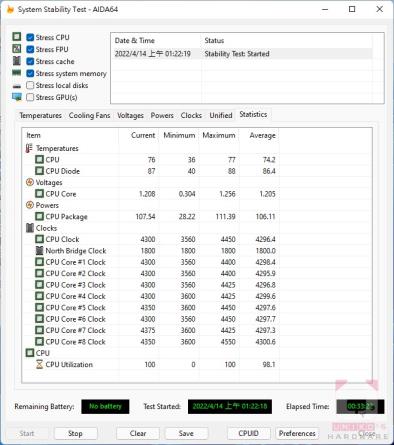Select the Statistics tab
This screenshot has height=445, width=394.
(253, 114)
